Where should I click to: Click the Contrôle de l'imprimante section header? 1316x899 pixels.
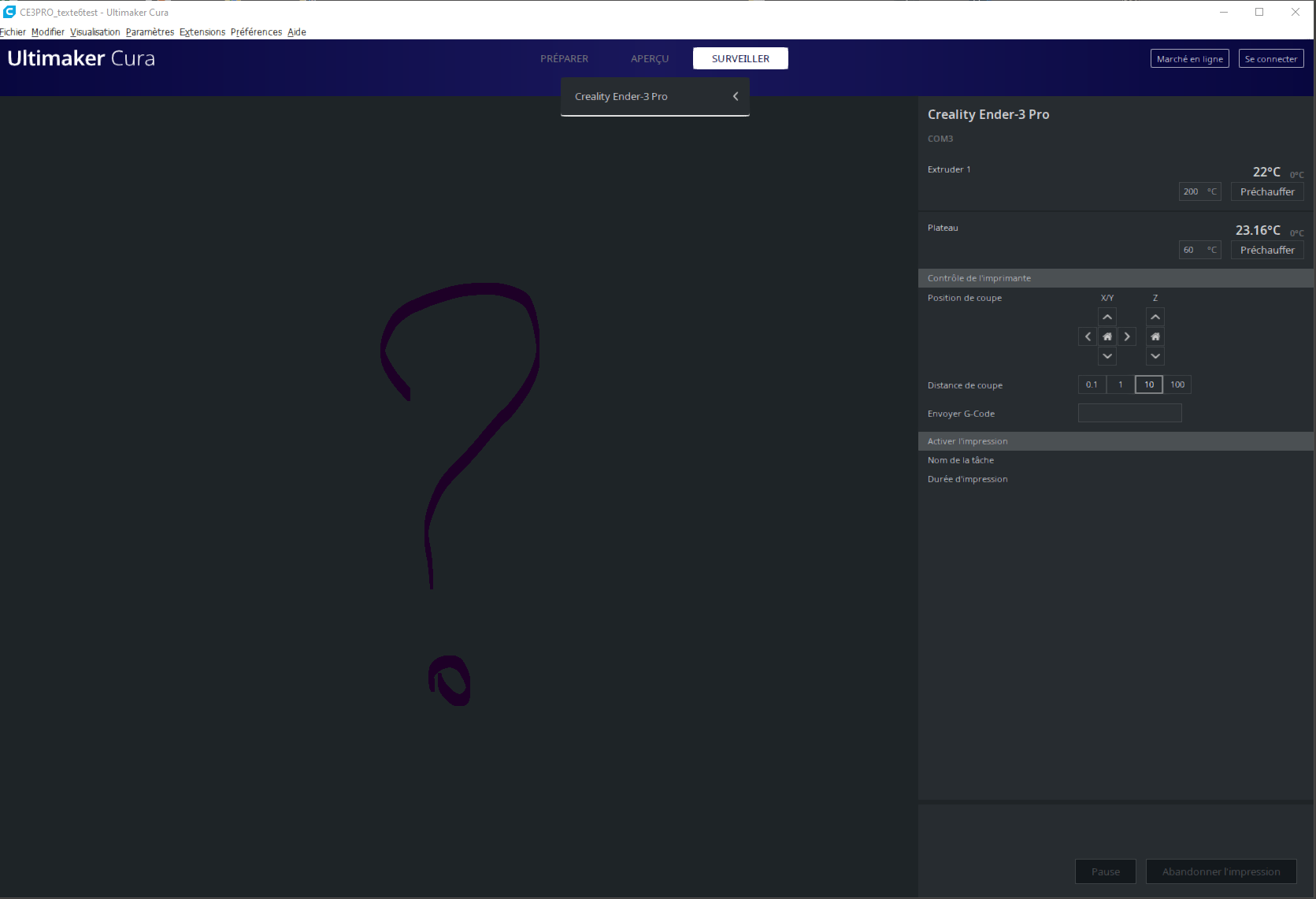(1116, 278)
